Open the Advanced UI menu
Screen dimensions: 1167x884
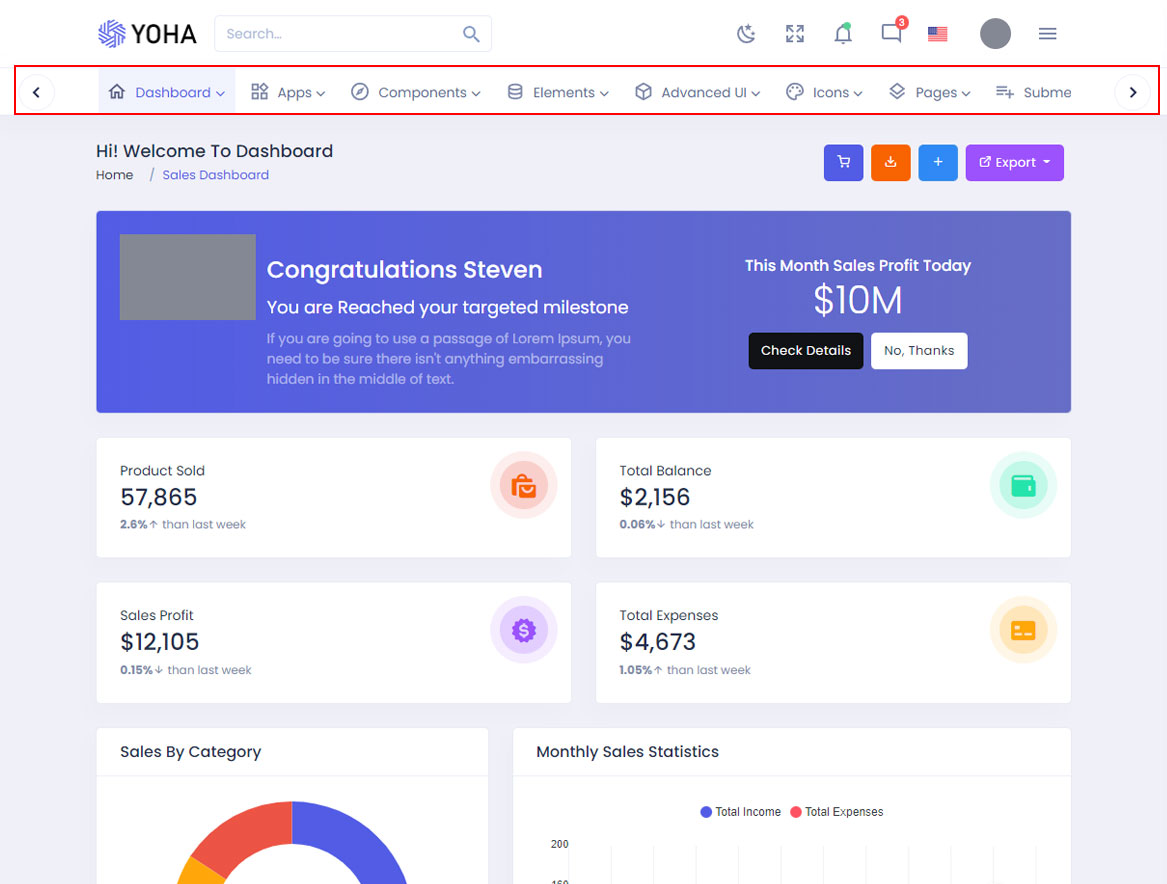click(697, 92)
